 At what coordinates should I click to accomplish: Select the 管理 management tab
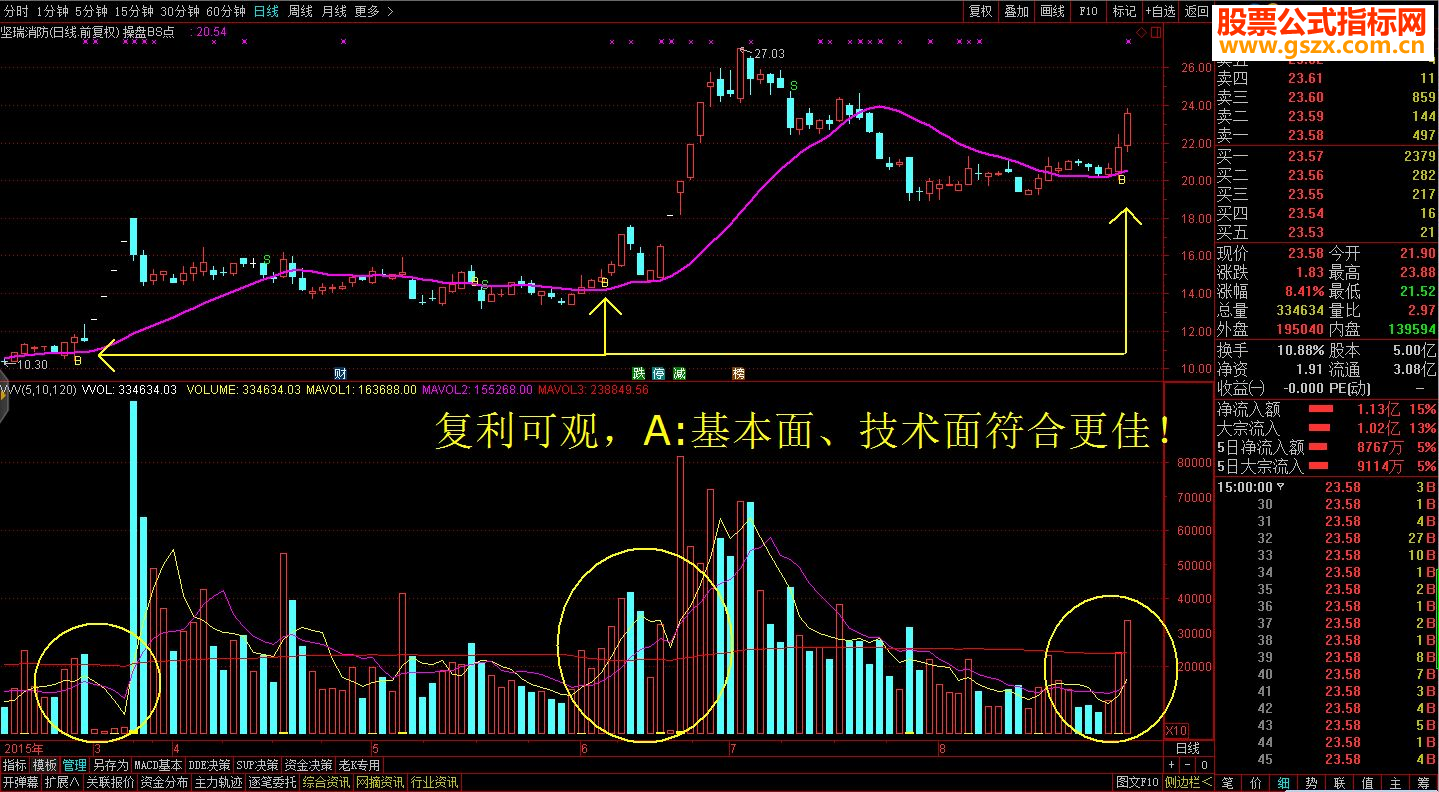tap(75, 765)
